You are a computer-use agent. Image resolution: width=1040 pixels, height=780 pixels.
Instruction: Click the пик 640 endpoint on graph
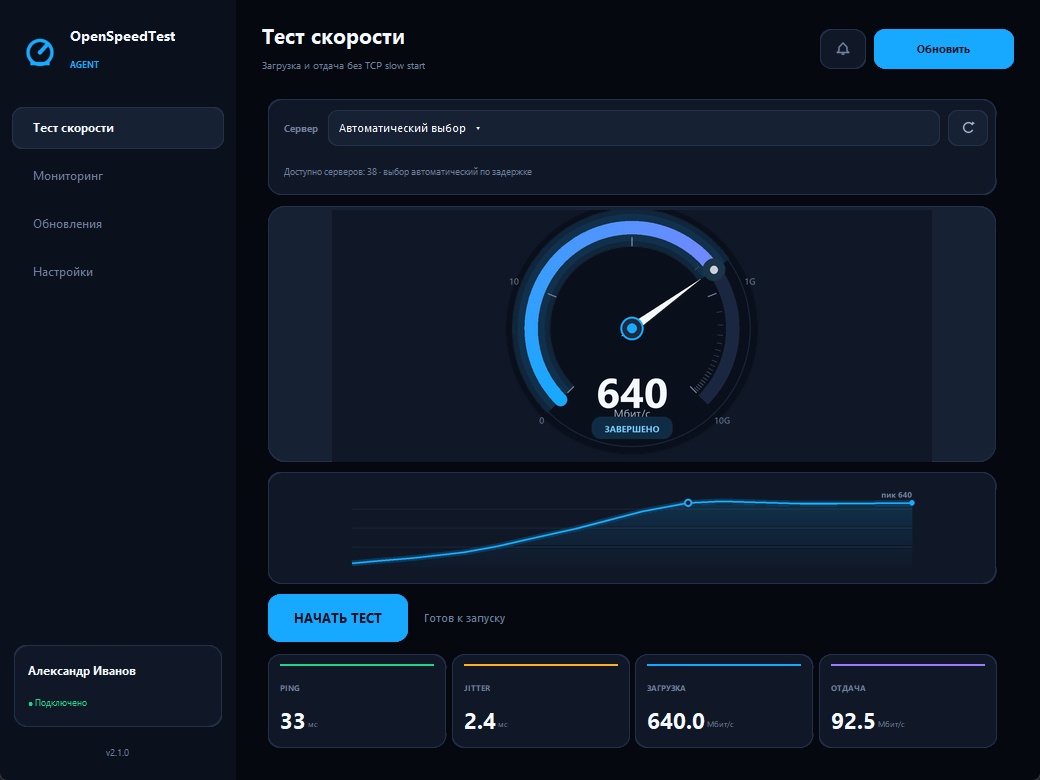click(912, 503)
